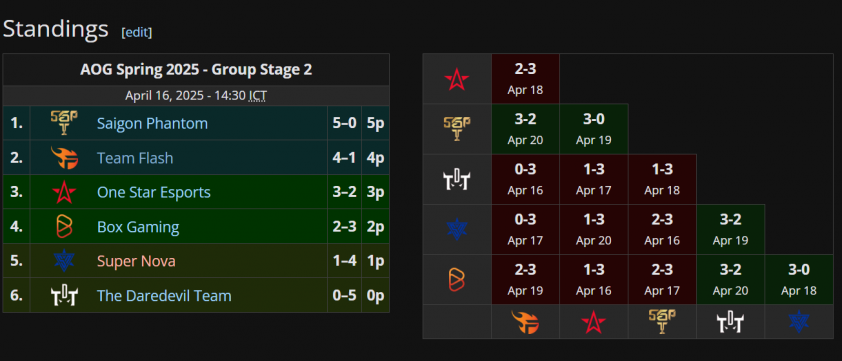Click 3-0 Apr 18 result cell
Image resolution: width=842 pixels, height=361 pixels.
point(799,280)
